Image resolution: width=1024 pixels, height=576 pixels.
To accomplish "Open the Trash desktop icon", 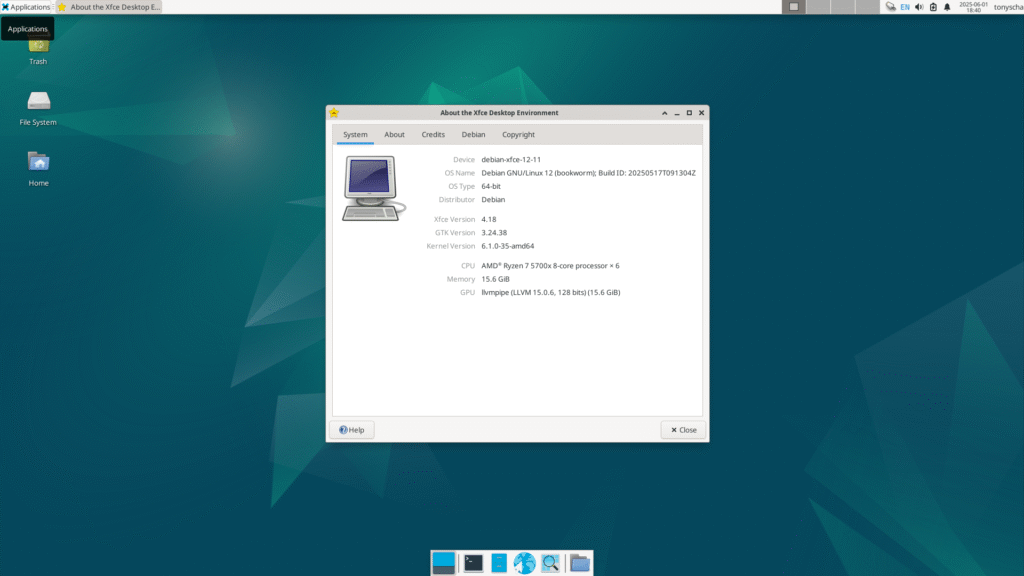I will [38, 50].
